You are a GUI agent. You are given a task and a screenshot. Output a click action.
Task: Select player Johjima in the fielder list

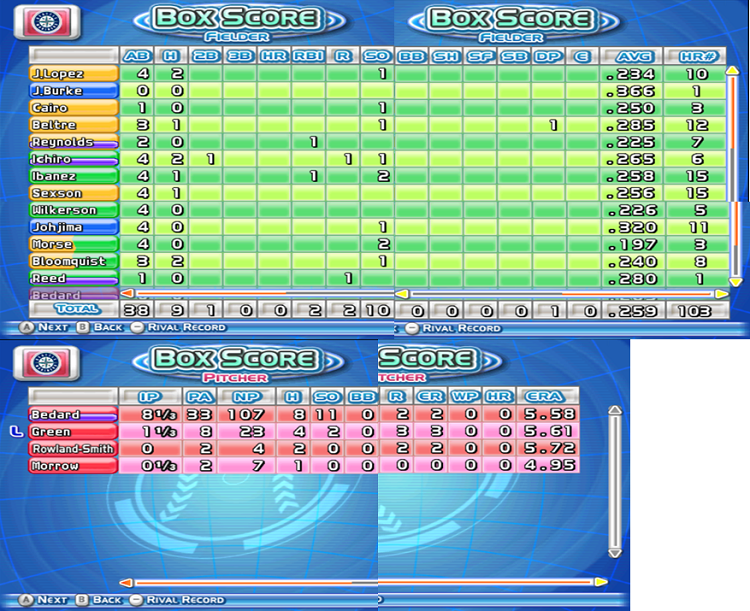pos(74,227)
